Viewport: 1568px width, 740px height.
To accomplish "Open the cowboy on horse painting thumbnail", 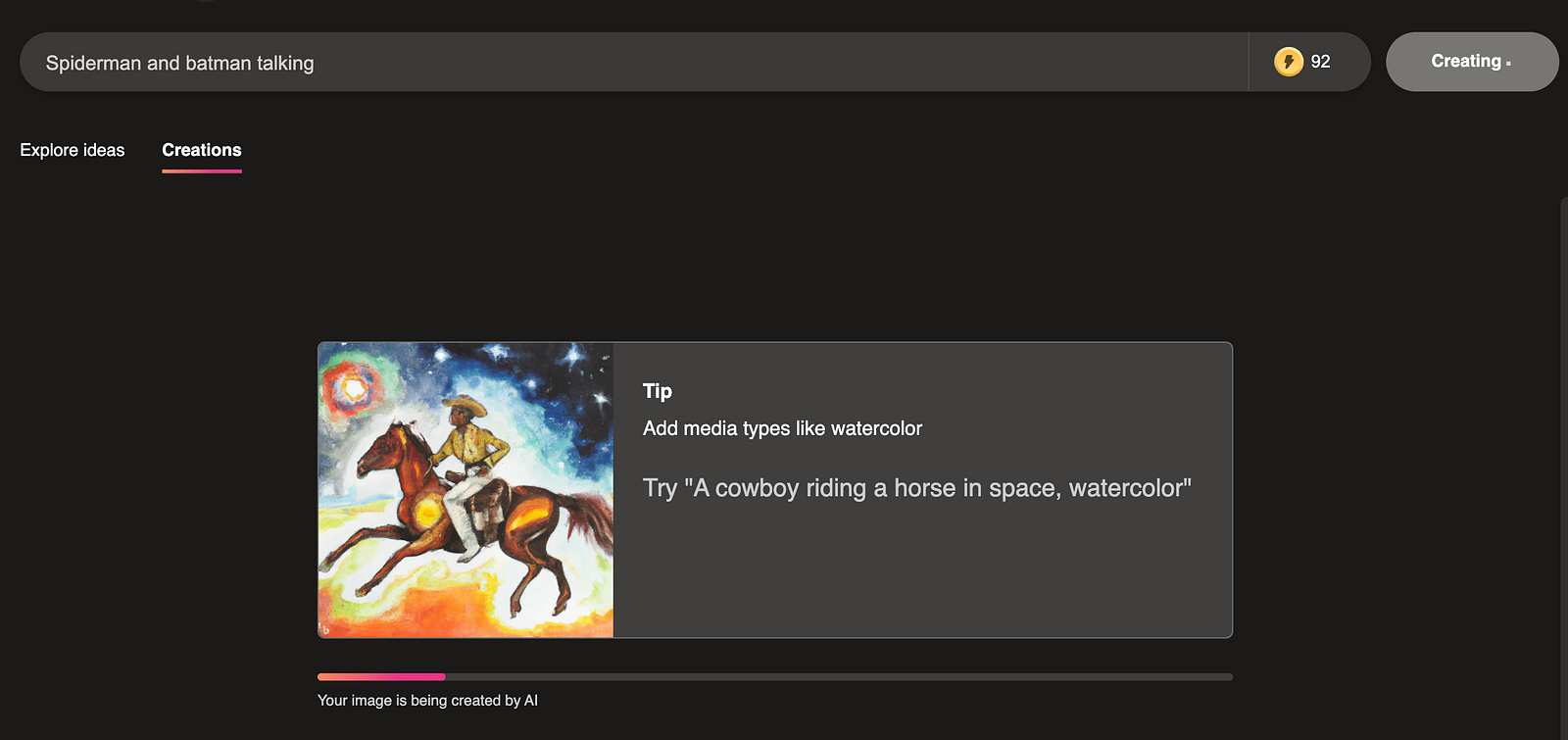I will point(465,490).
